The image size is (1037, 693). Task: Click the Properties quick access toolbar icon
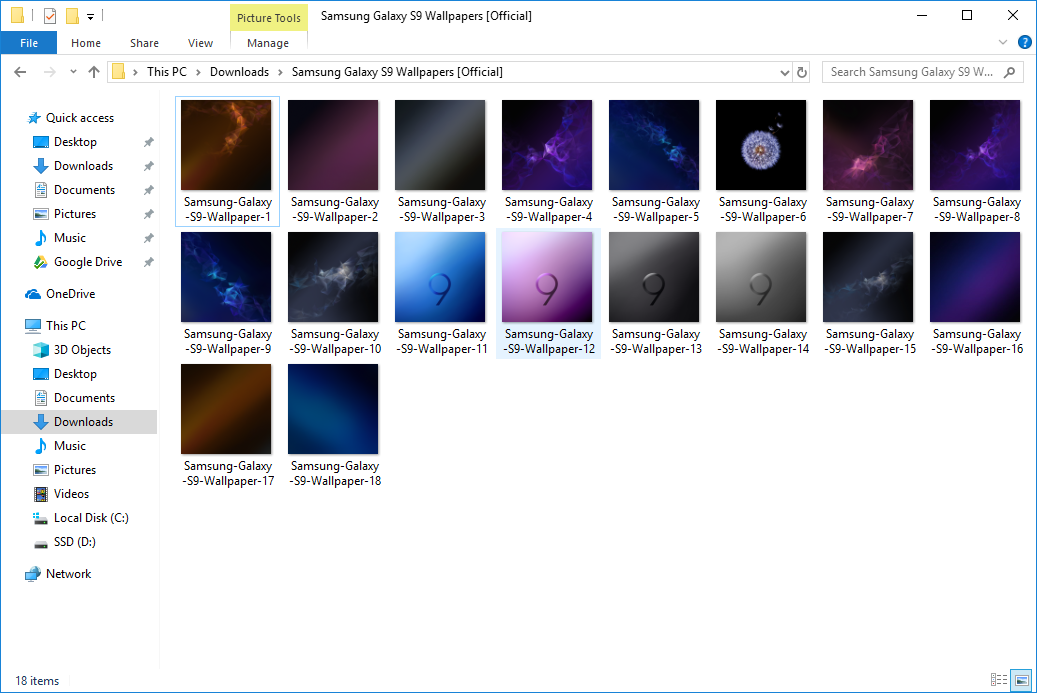50,15
